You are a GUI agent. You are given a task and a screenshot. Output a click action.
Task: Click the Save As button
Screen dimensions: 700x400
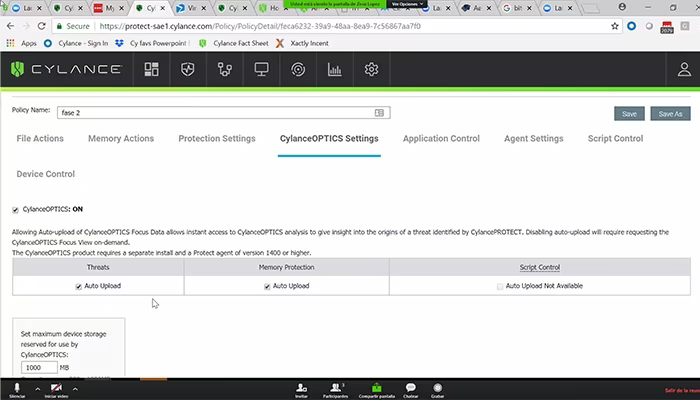[670, 114]
